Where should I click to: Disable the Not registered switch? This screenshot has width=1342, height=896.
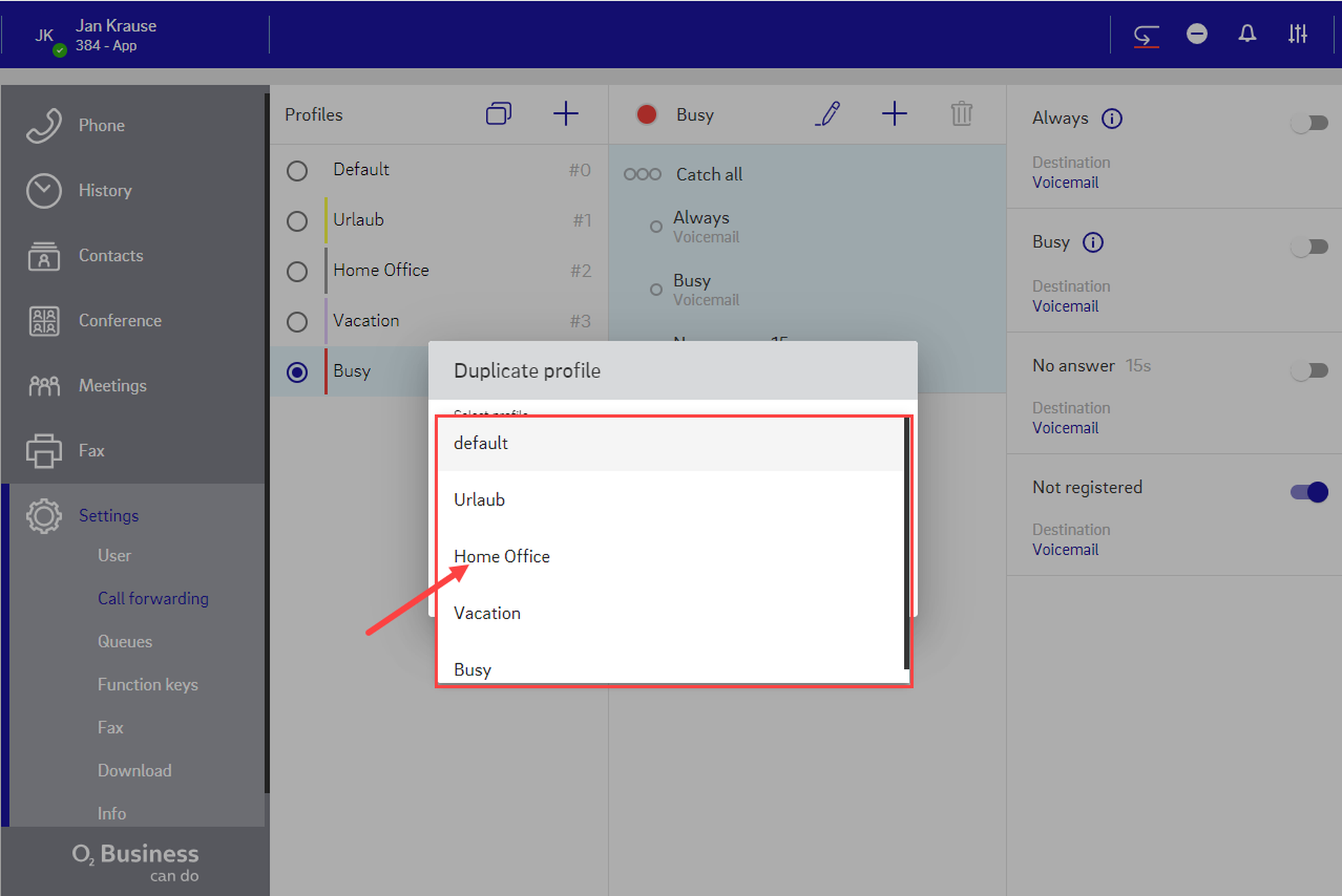1309,492
